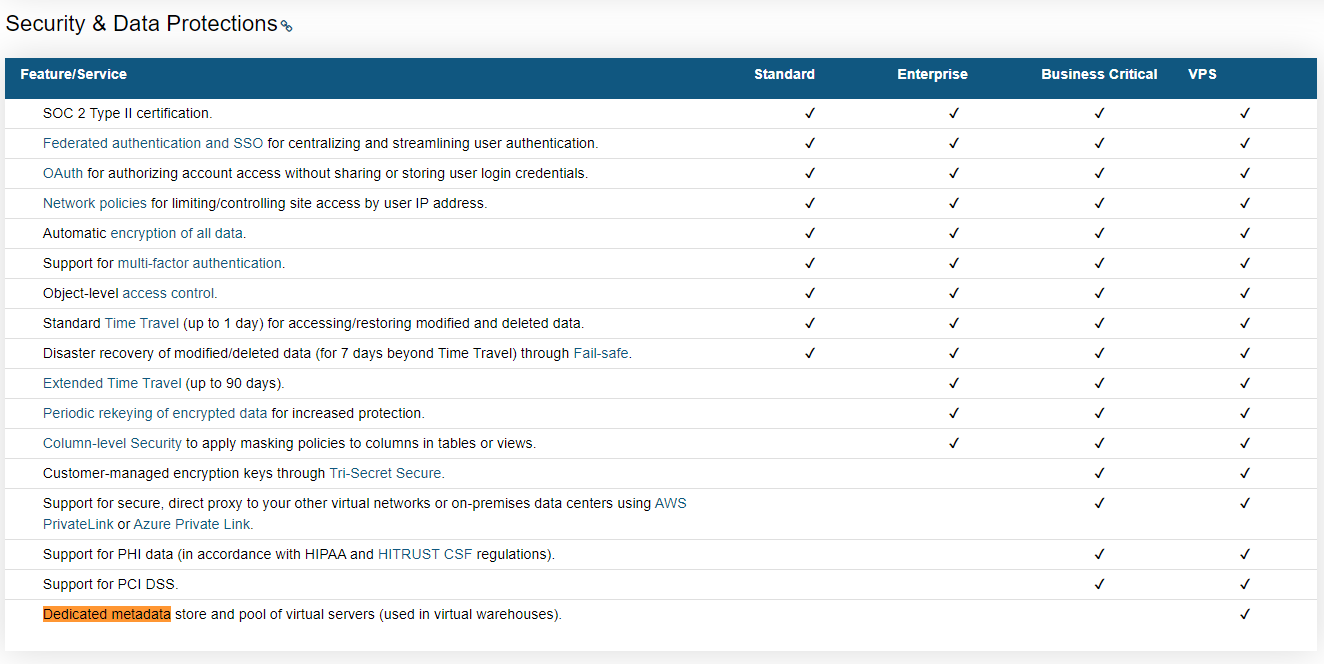Open the access control link

(x=168, y=293)
